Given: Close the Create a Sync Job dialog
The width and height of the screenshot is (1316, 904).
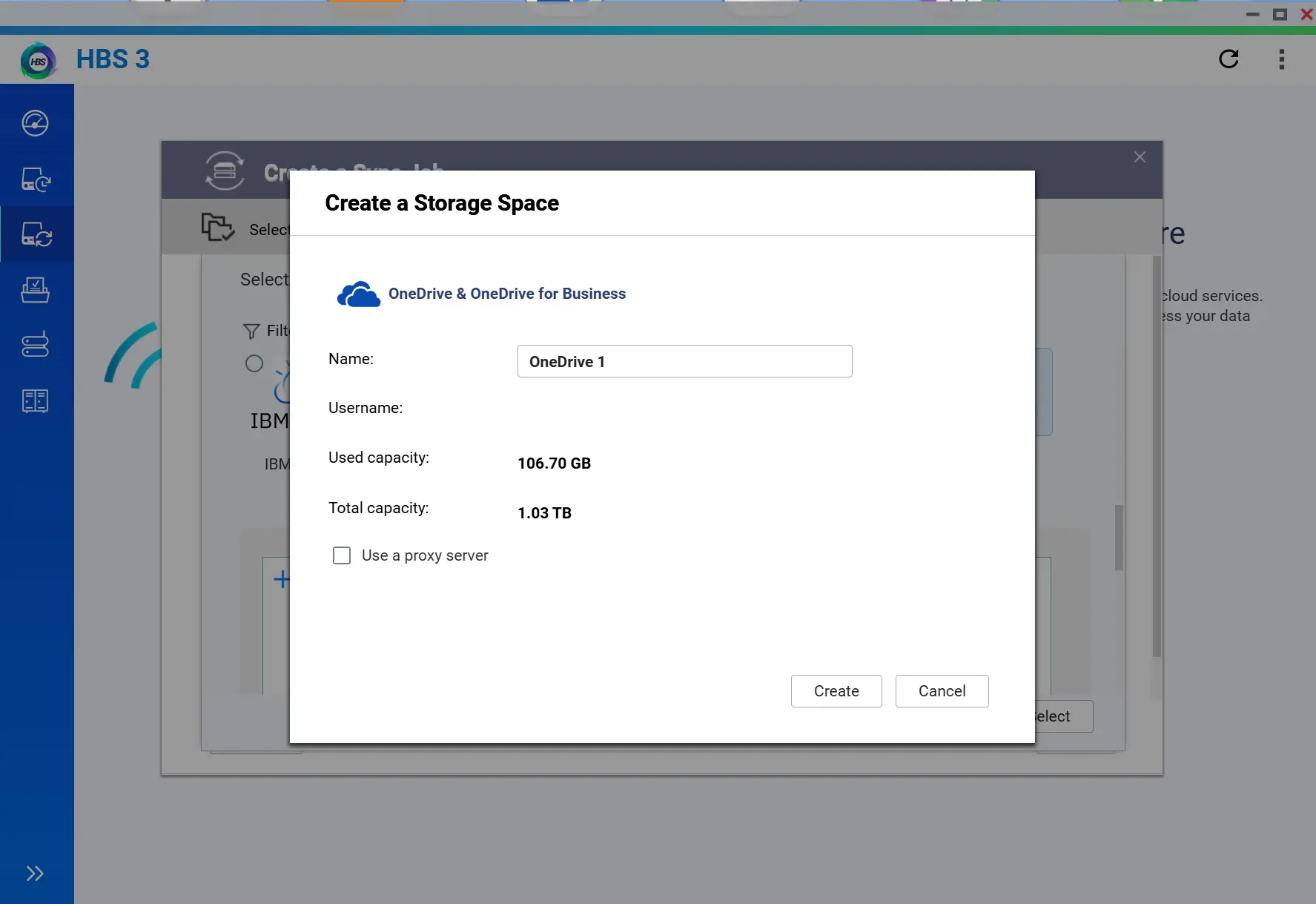Looking at the screenshot, I should [x=1140, y=157].
